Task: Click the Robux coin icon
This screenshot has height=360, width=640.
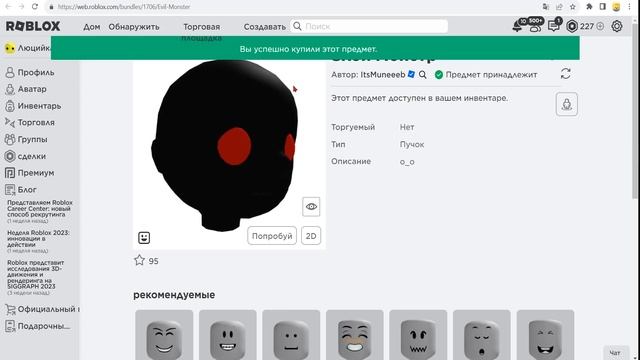Action: [572, 27]
